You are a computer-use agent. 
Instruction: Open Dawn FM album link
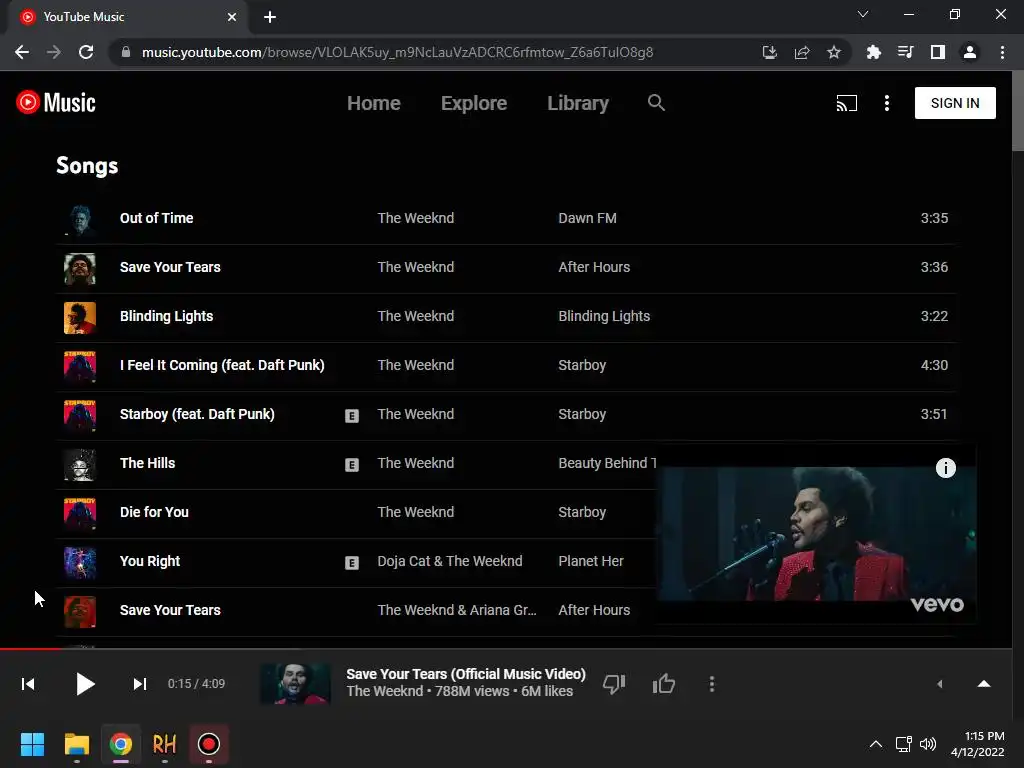(x=587, y=218)
